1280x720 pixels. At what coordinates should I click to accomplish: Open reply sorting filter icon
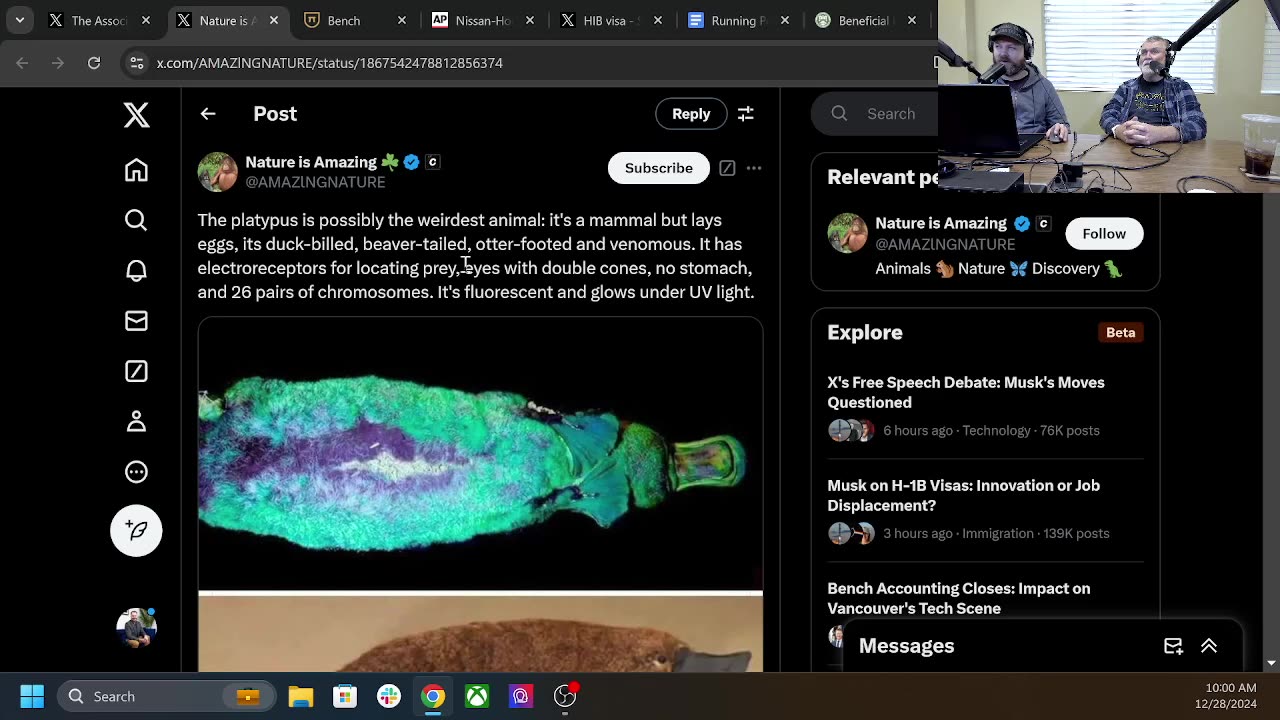[x=746, y=114]
